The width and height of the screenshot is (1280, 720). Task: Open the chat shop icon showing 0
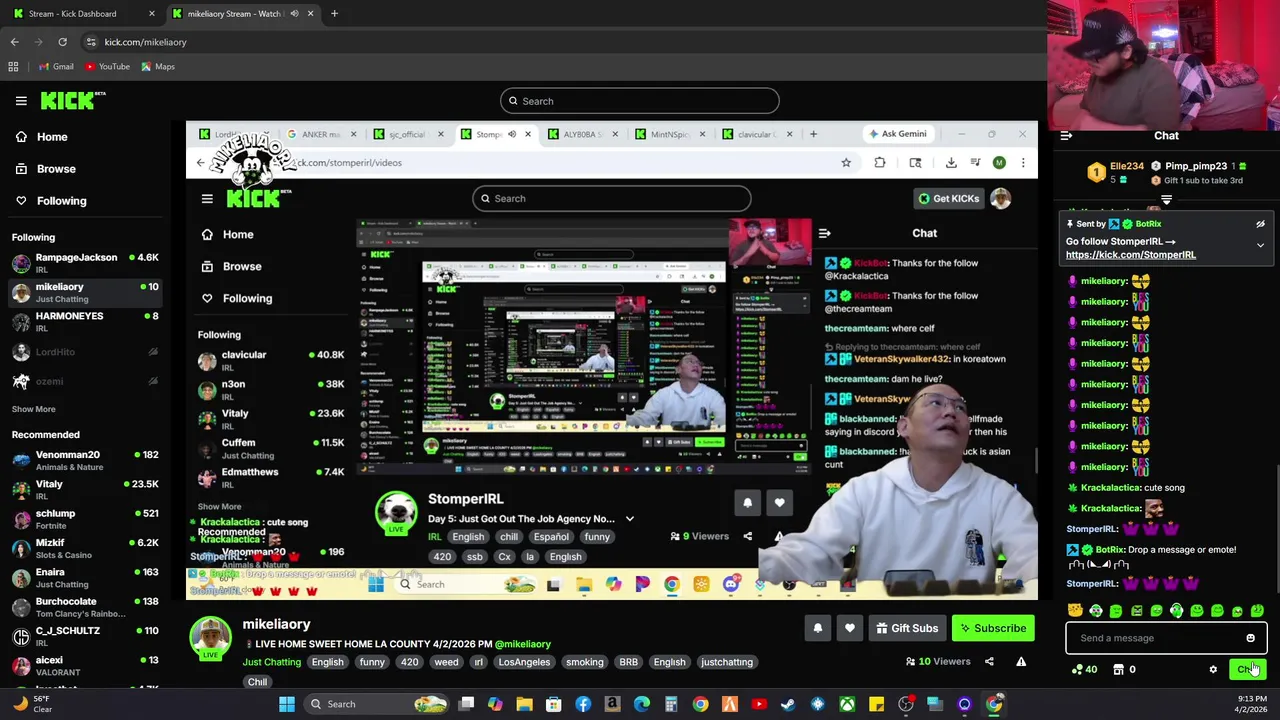(1125, 670)
